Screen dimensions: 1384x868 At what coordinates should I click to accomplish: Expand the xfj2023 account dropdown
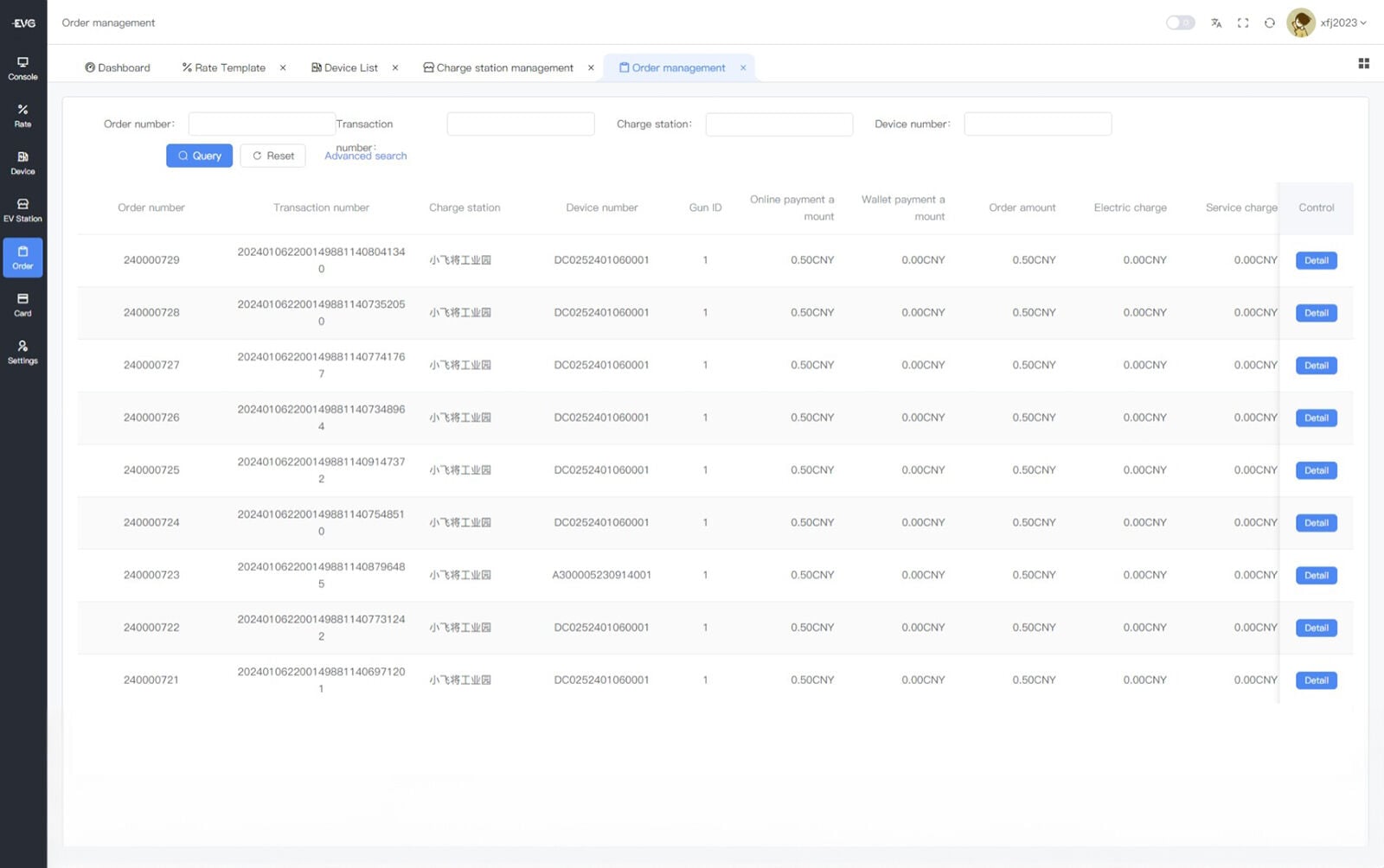pos(1343,23)
